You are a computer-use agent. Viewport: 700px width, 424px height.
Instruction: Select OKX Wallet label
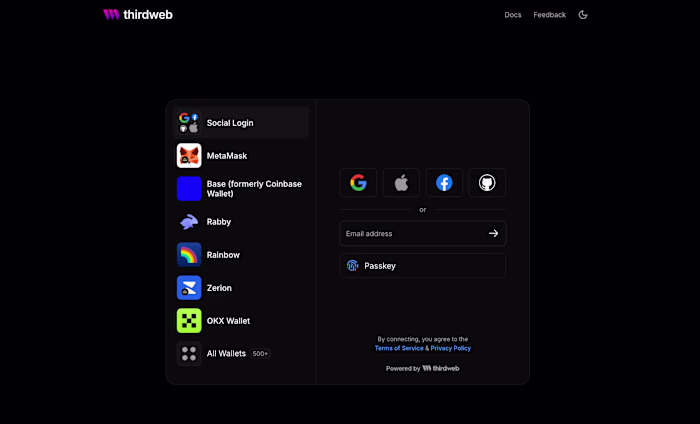point(228,321)
